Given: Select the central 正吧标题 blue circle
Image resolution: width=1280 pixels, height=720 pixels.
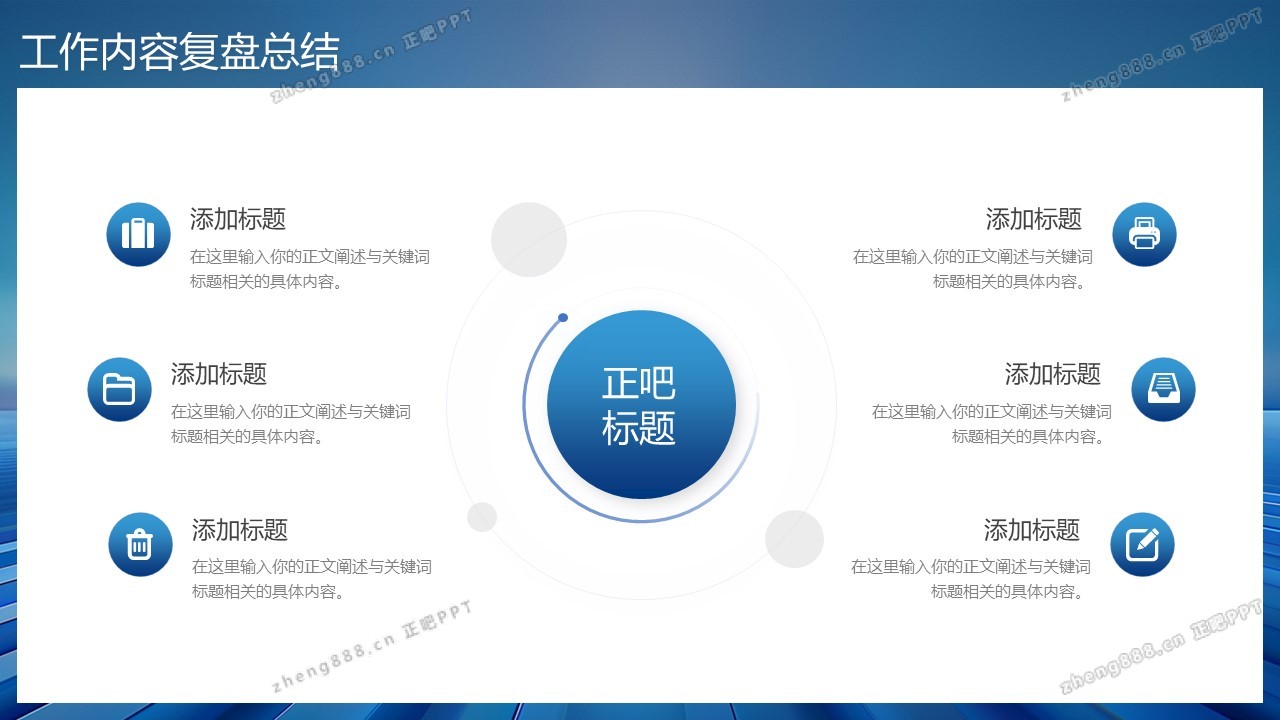Looking at the screenshot, I should click(x=641, y=405).
